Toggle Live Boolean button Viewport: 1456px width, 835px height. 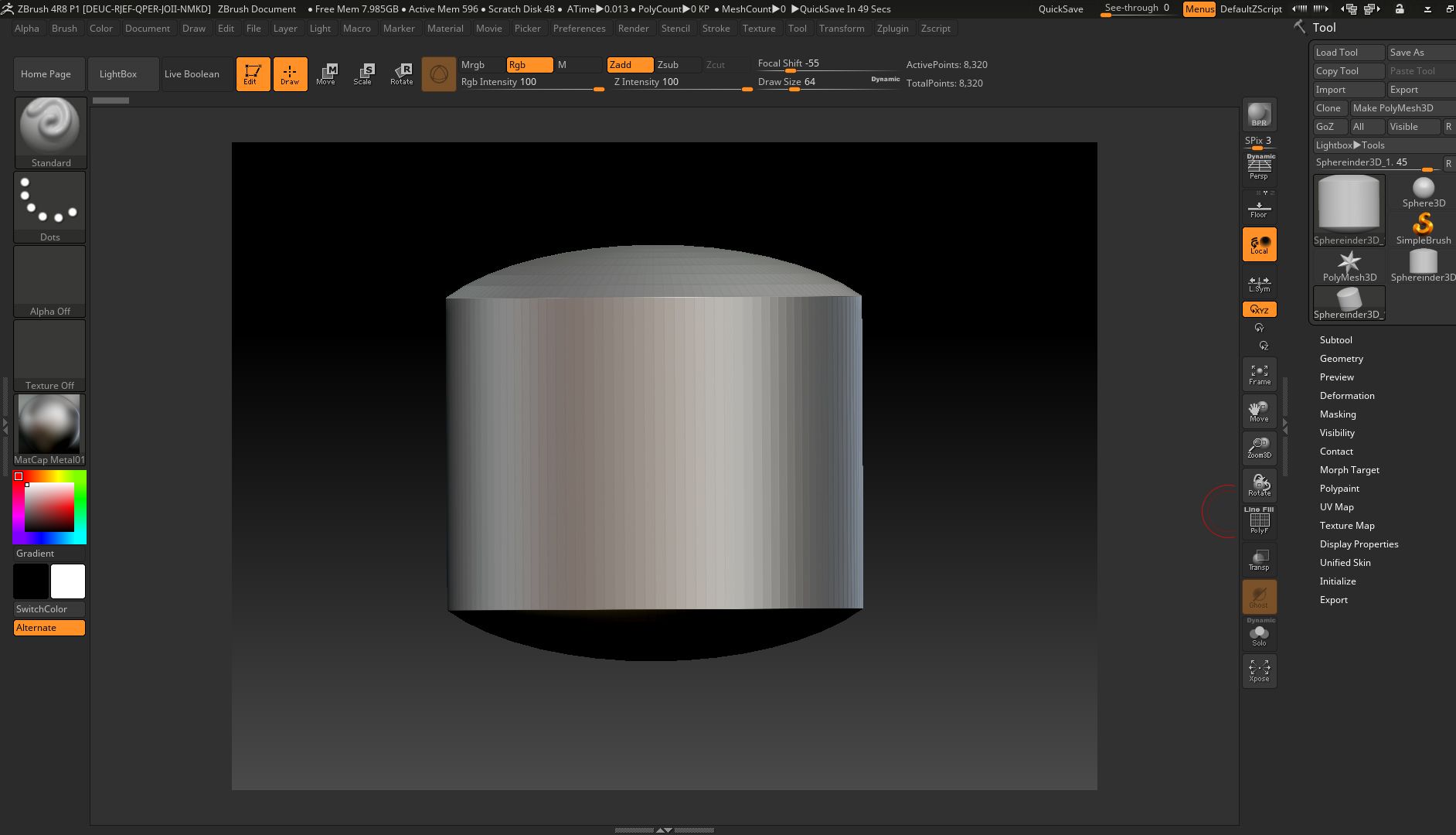(x=197, y=74)
